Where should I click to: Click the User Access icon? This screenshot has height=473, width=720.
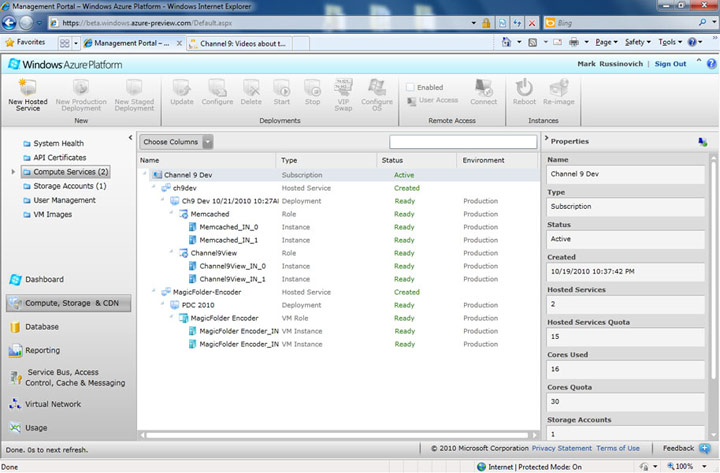click(411, 101)
